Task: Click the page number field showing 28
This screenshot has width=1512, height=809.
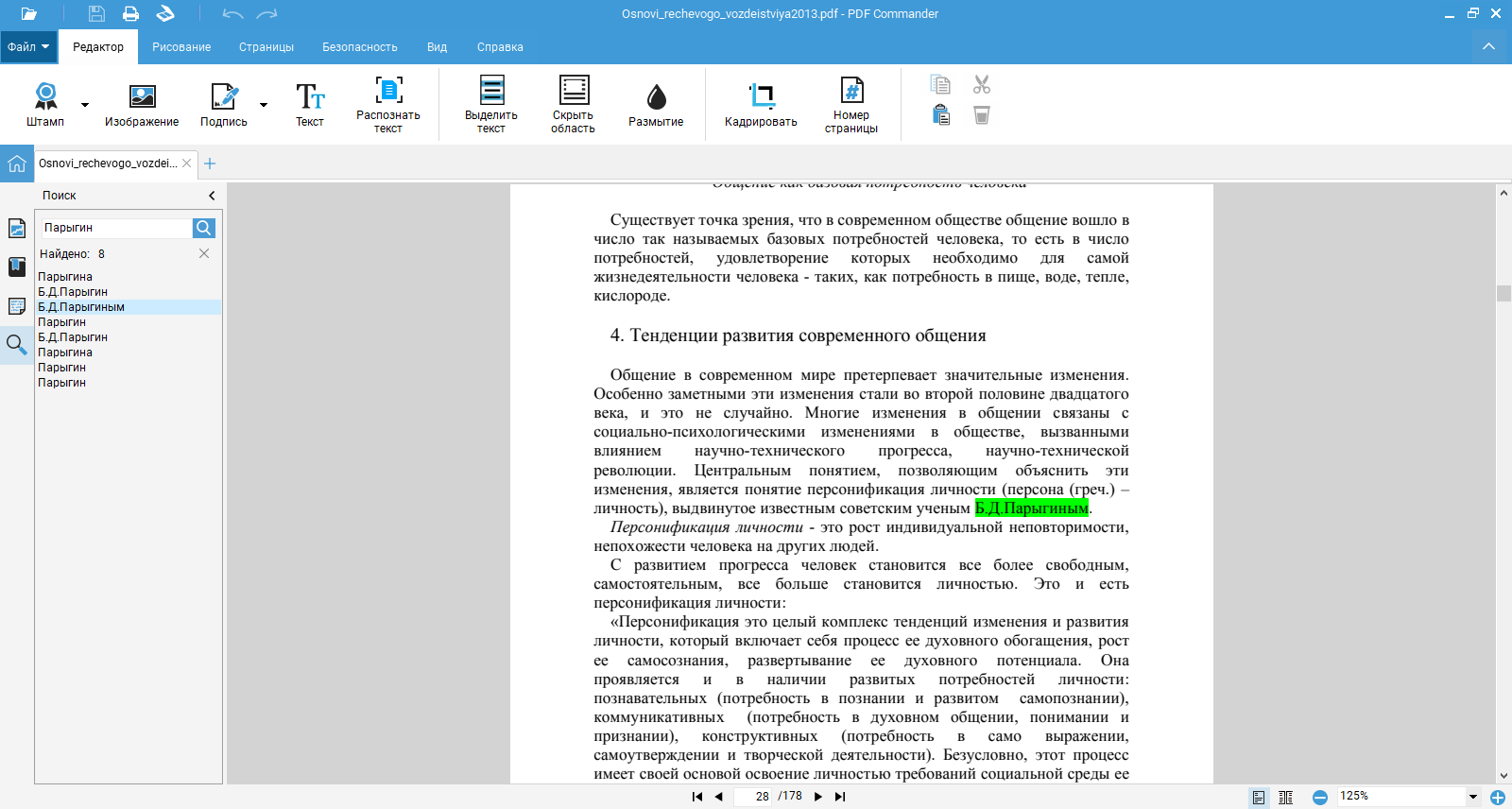Action: tap(753, 797)
